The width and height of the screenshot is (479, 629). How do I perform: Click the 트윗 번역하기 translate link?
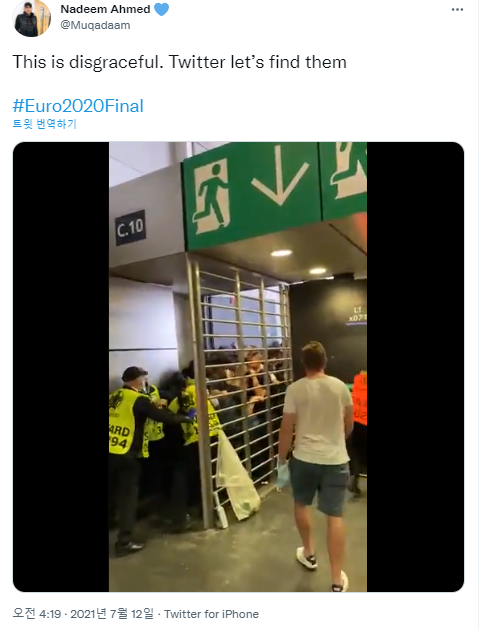click(45, 124)
